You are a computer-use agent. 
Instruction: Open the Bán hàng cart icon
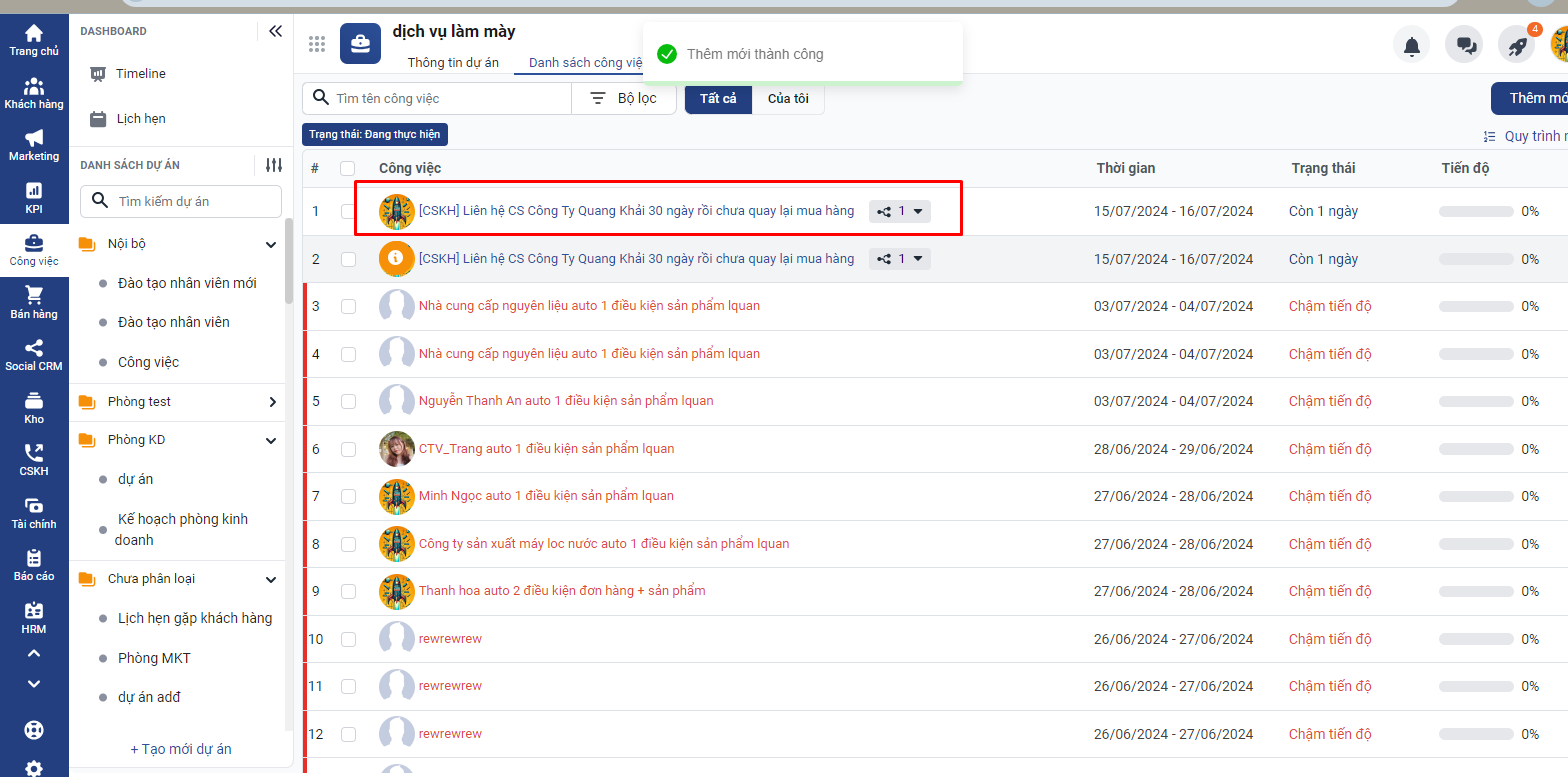[34, 302]
